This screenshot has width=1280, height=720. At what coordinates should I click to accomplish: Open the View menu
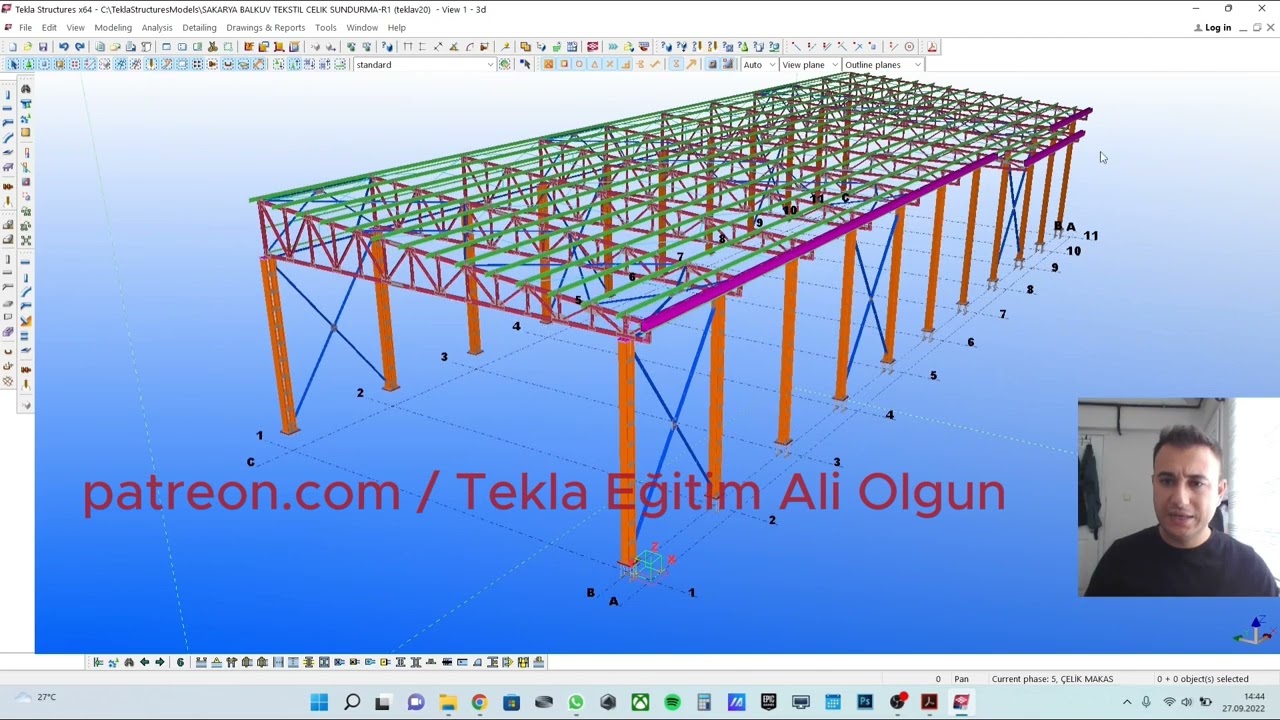click(75, 27)
